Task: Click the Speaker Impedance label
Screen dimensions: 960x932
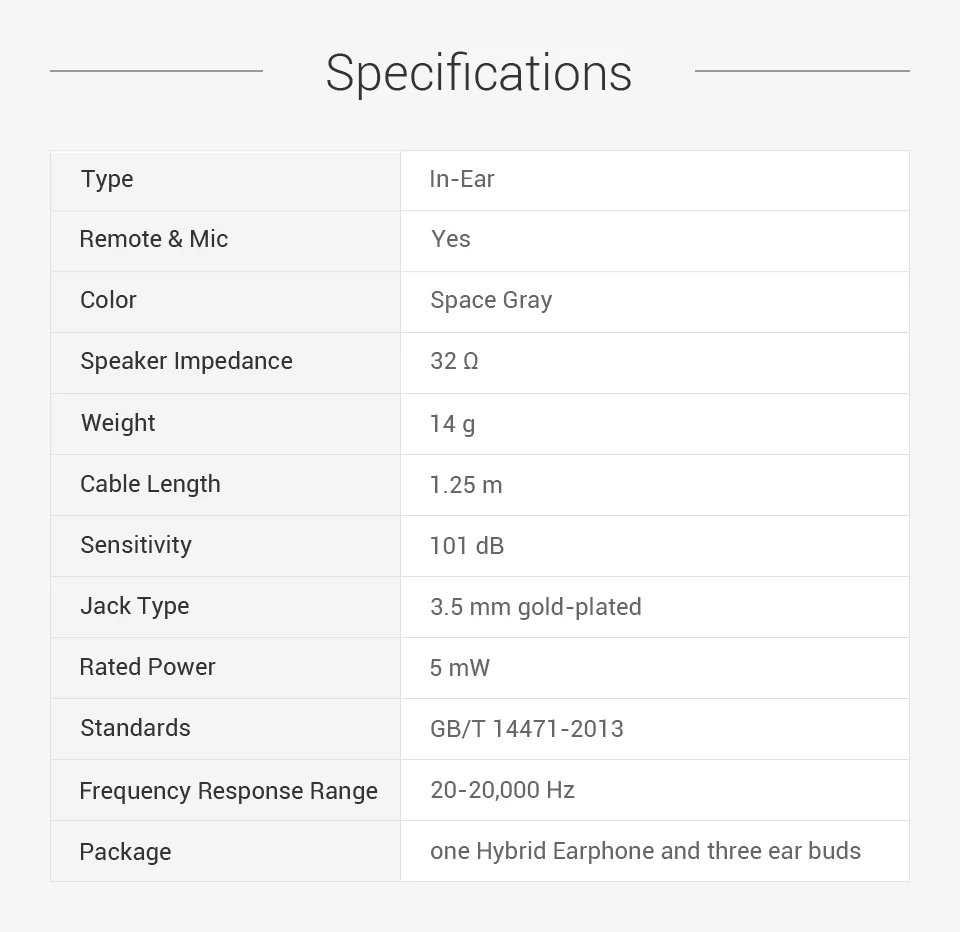Action: pos(186,361)
